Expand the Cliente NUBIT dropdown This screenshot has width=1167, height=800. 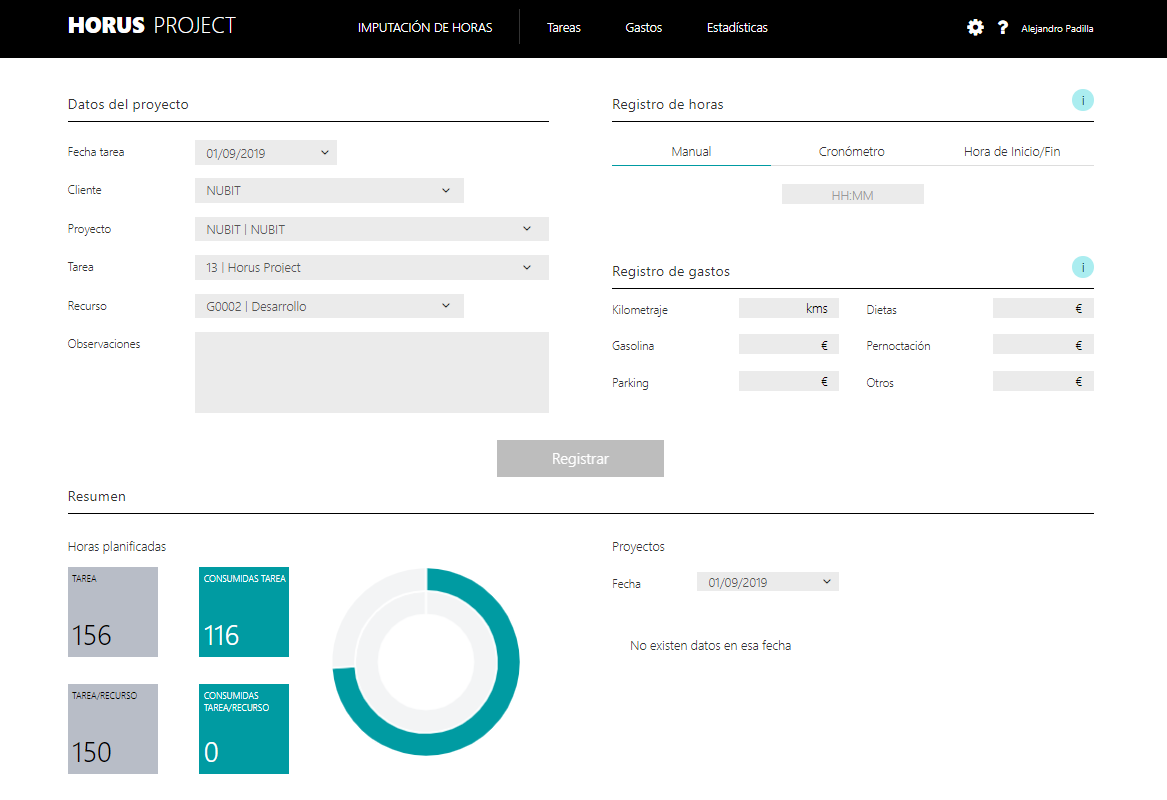coord(329,191)
